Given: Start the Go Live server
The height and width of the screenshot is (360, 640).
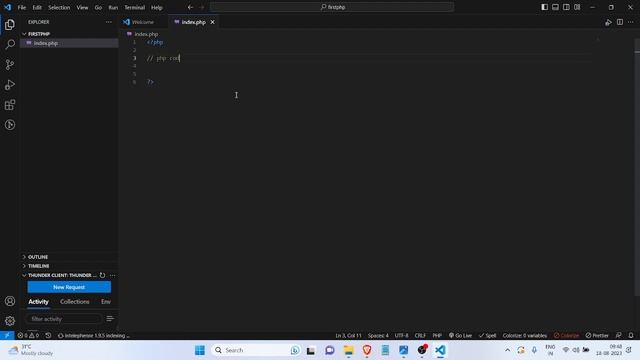Looking at the screenshot, I should tap(460, 336).
